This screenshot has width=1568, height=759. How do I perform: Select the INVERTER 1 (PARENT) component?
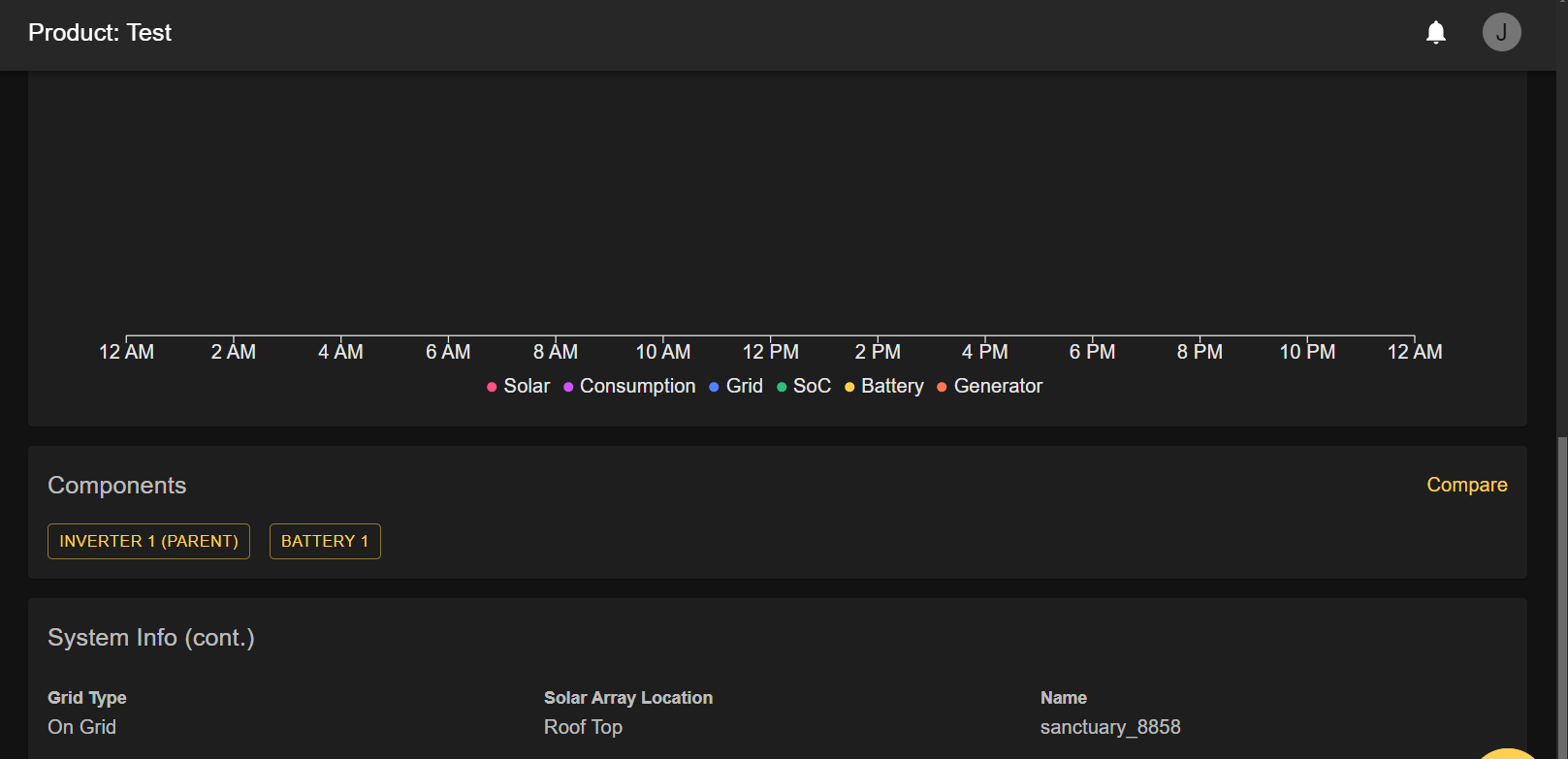tap(148, 541)
